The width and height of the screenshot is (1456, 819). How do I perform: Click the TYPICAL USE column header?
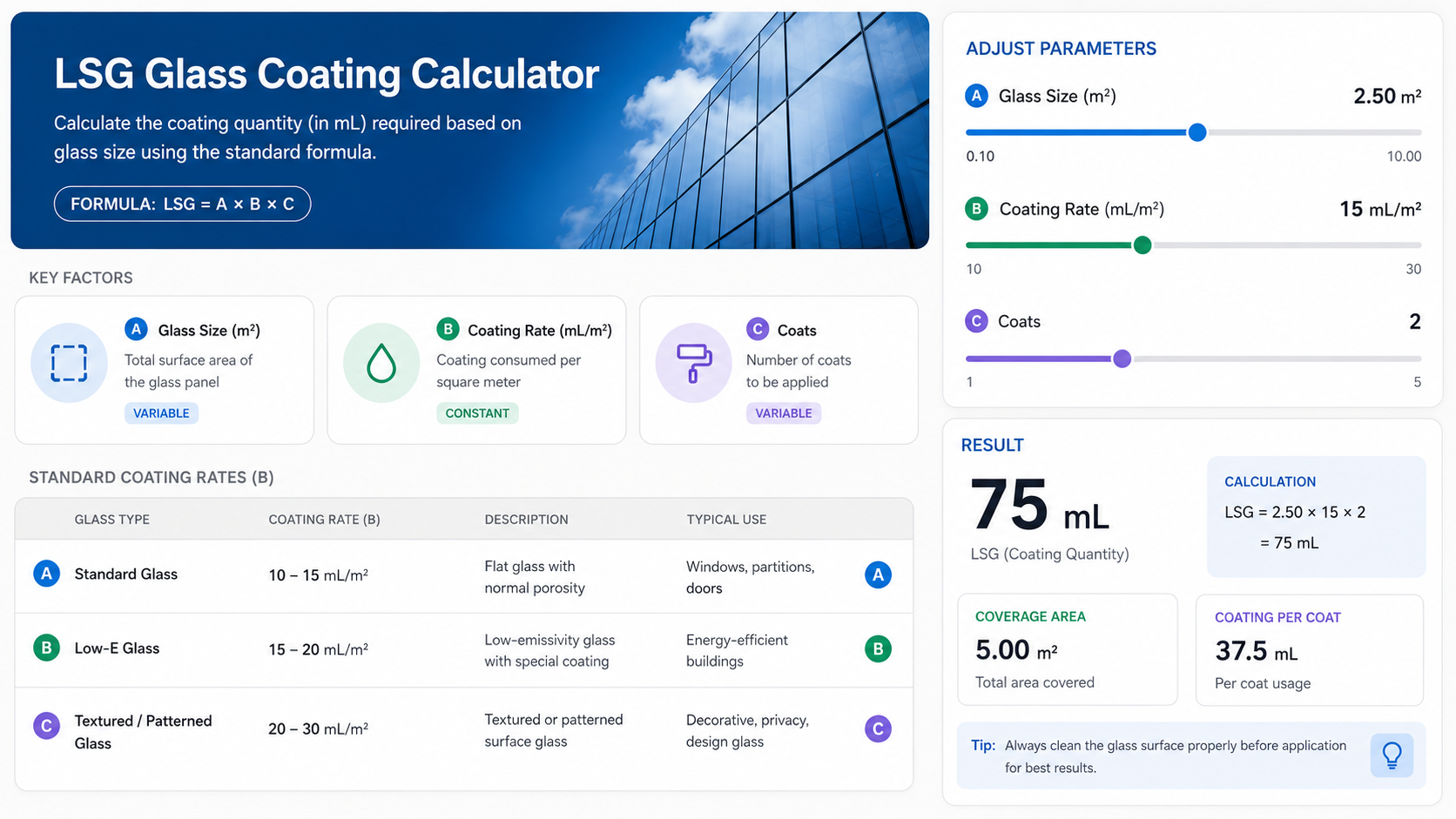(726, 520)
